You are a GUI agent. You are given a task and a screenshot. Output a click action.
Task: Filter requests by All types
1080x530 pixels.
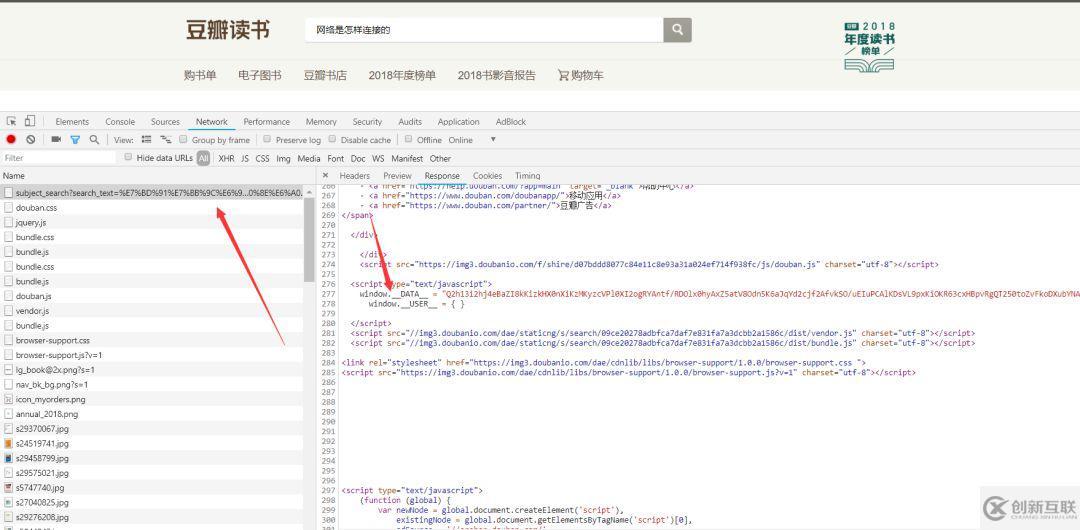[x=203, y=159]
